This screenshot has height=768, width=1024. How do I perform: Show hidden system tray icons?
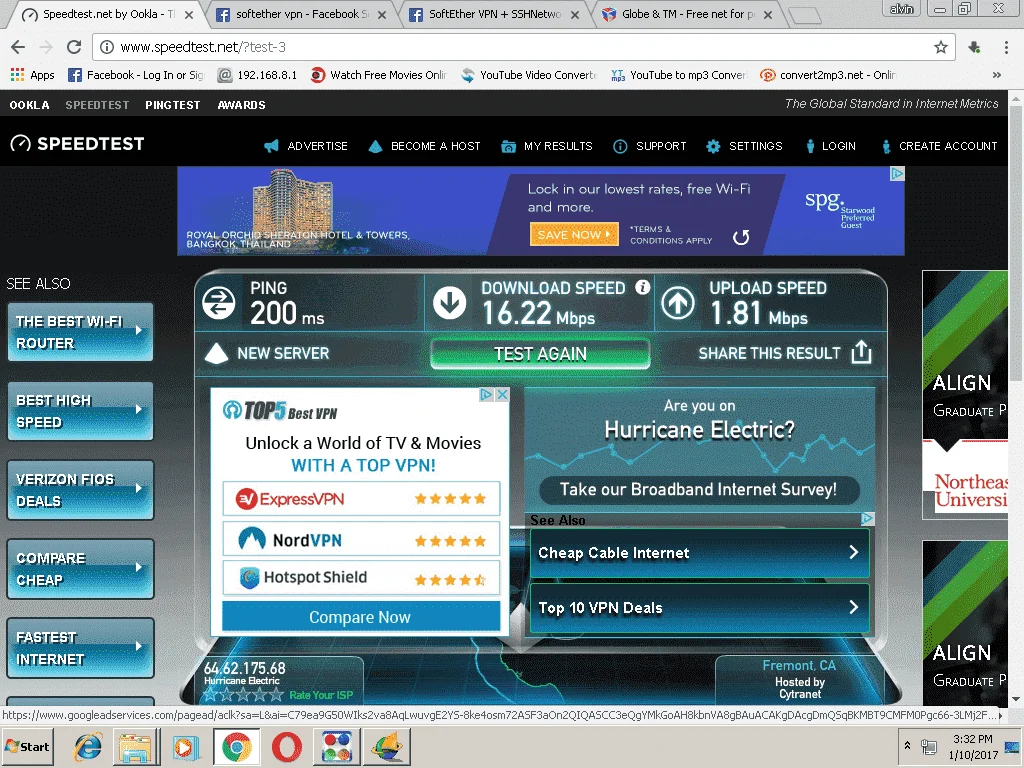click(907, 745)
